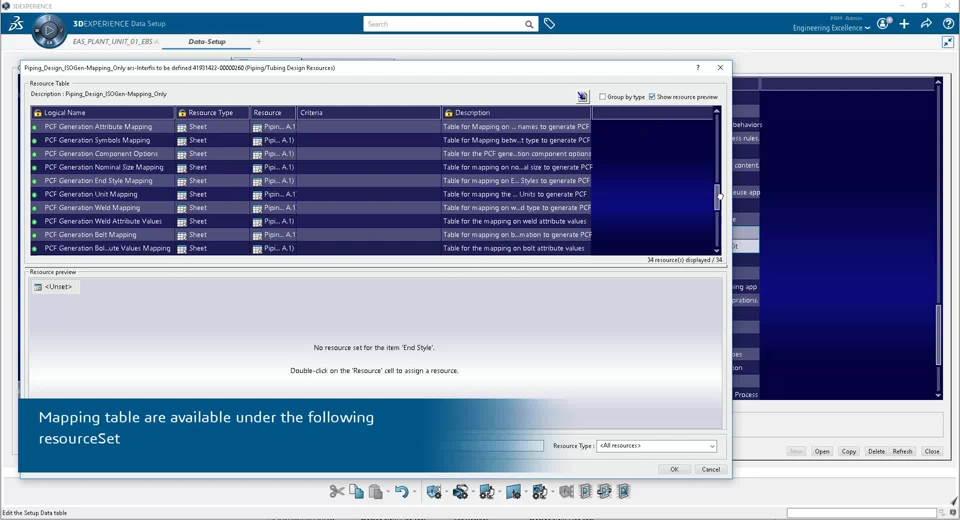960x520 pixels.
Task: Click the Sheet icon in PCF Generation Unit Mapping row
Action: [182, 195]
